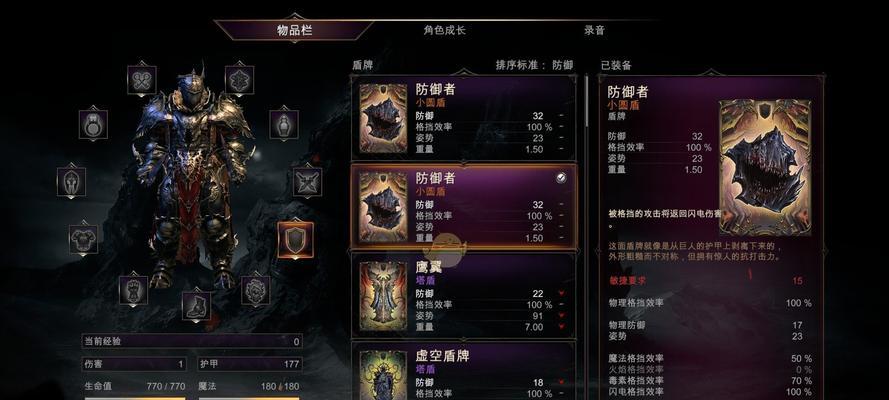Viewport: 889px width, 400px height.
Task: Toggle the equipped checkmark on 防御者
Action: [x=561, y=178]
